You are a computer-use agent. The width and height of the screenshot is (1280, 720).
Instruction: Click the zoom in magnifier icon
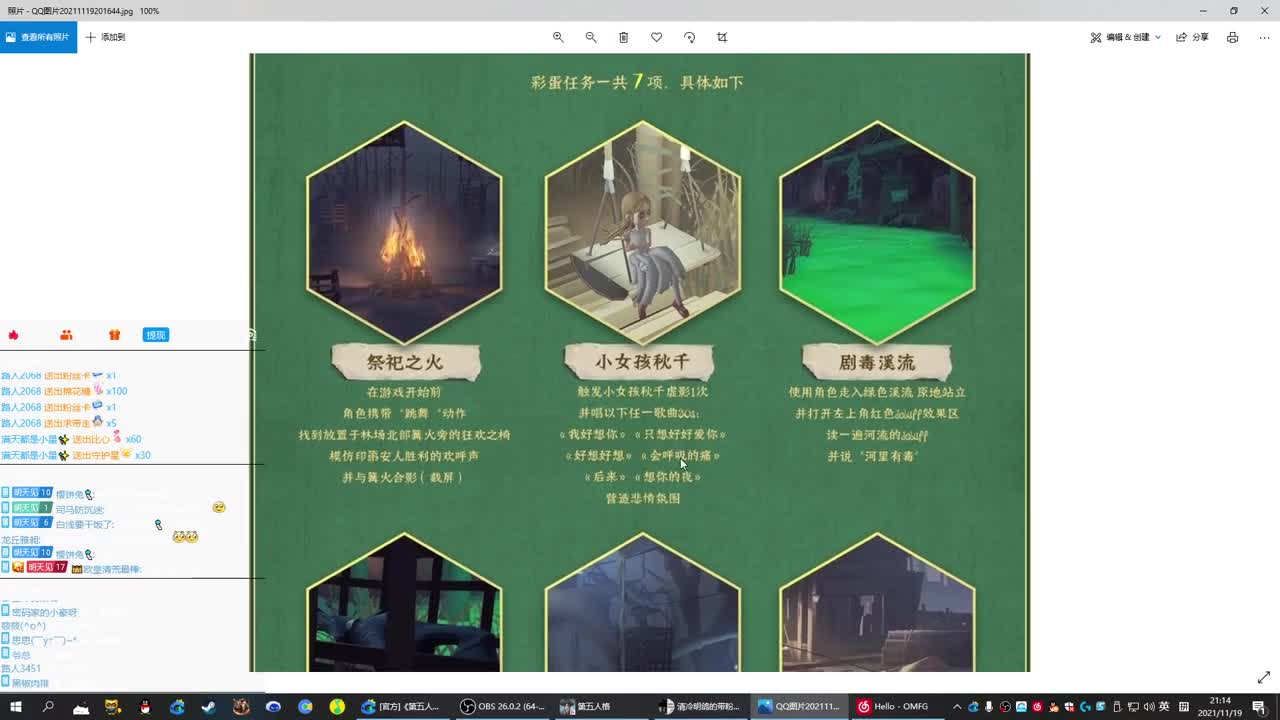(x=558, y=37)
